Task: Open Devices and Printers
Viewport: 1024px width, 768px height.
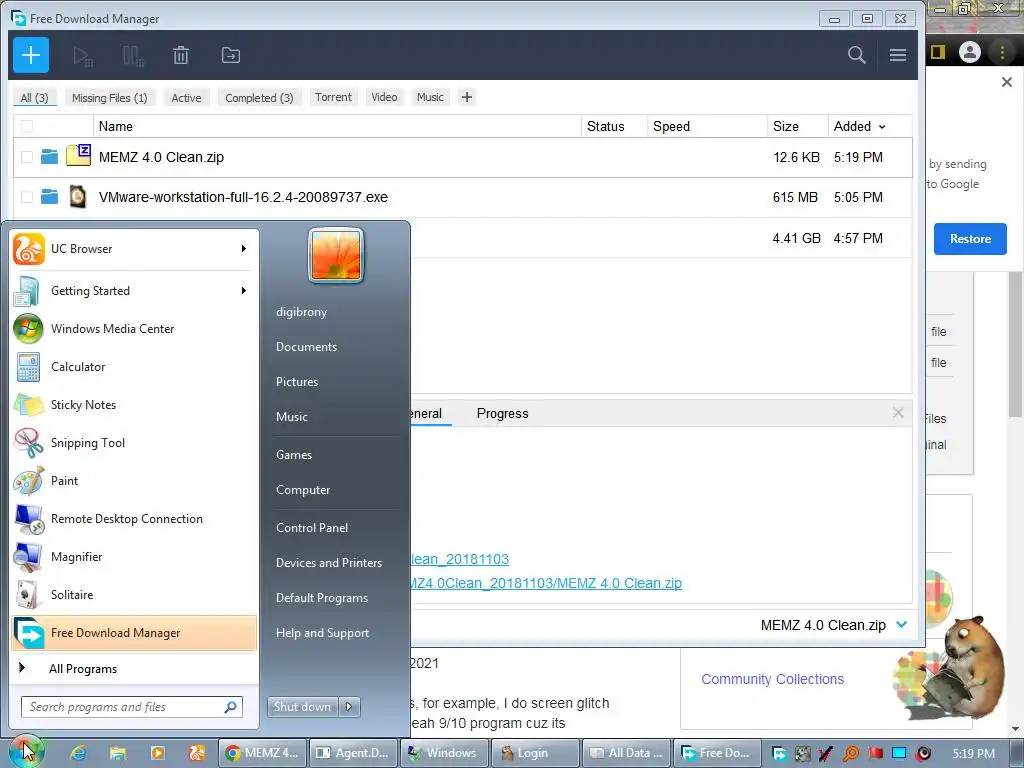Action: (x=328, y=563)
